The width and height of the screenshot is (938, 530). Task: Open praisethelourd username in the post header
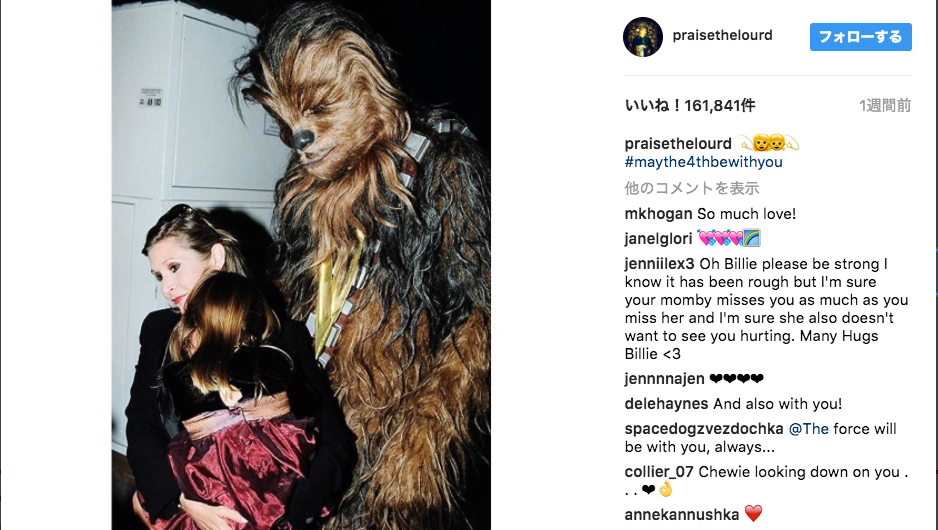722,35
